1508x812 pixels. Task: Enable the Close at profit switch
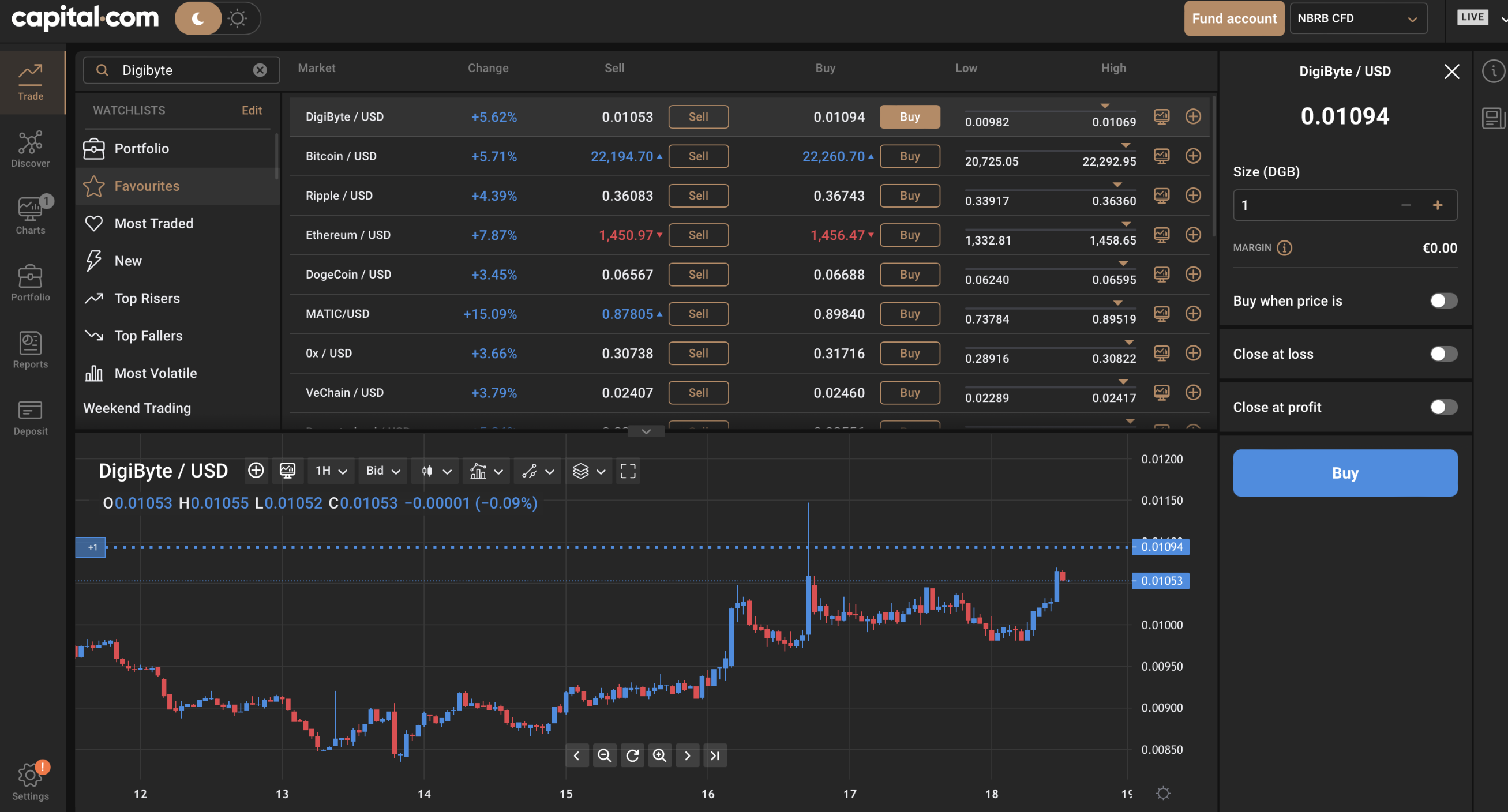click(x=1443, y=407)
